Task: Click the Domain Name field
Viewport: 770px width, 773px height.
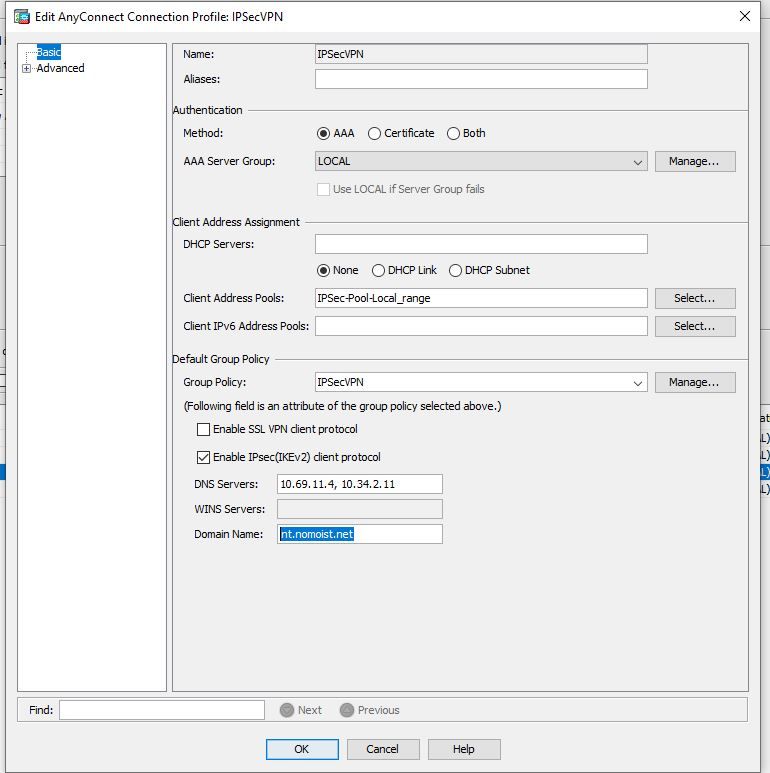Action: click(x=360, y=534)
